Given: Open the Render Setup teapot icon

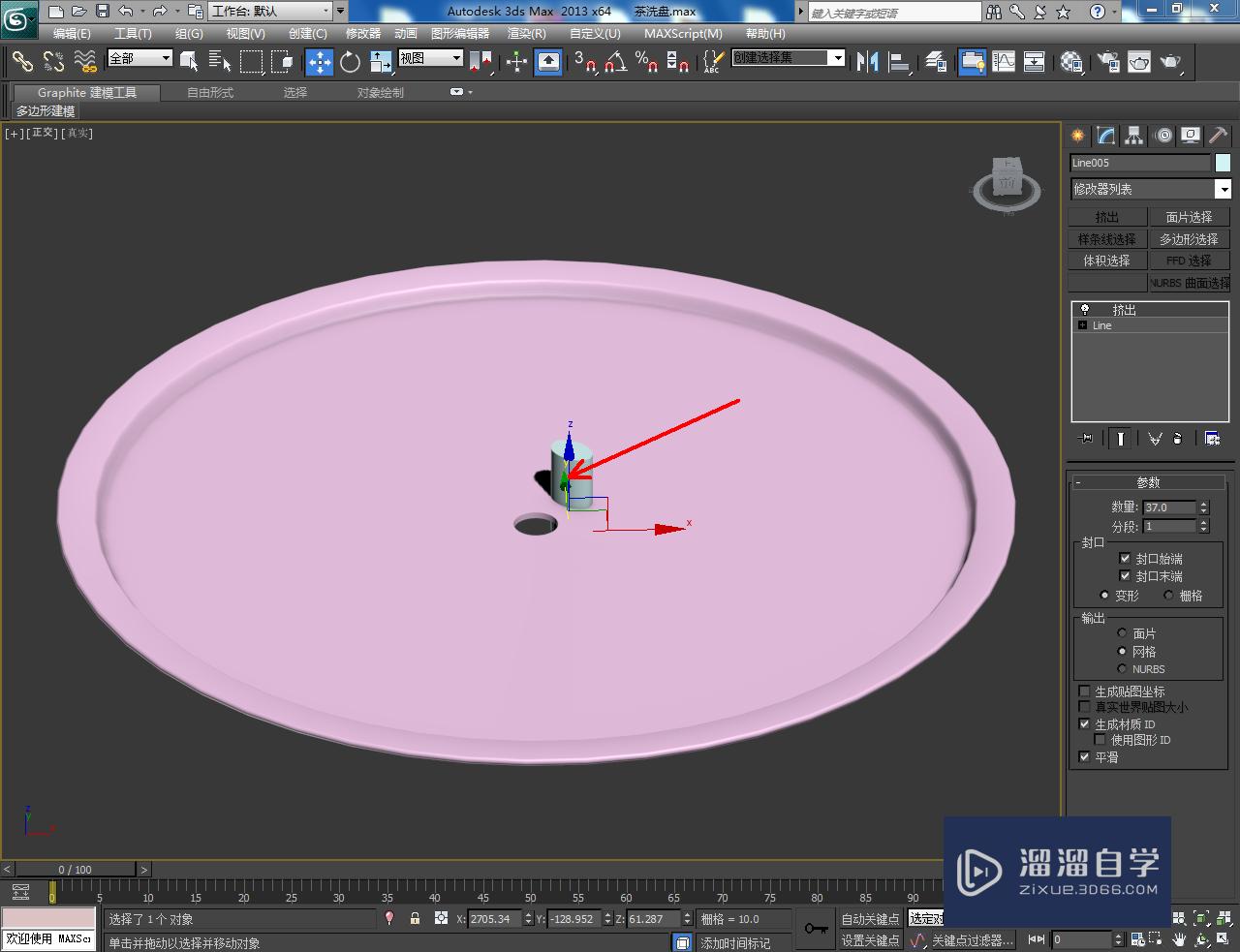Looking at the screenshot, I should click(1107, 62).
